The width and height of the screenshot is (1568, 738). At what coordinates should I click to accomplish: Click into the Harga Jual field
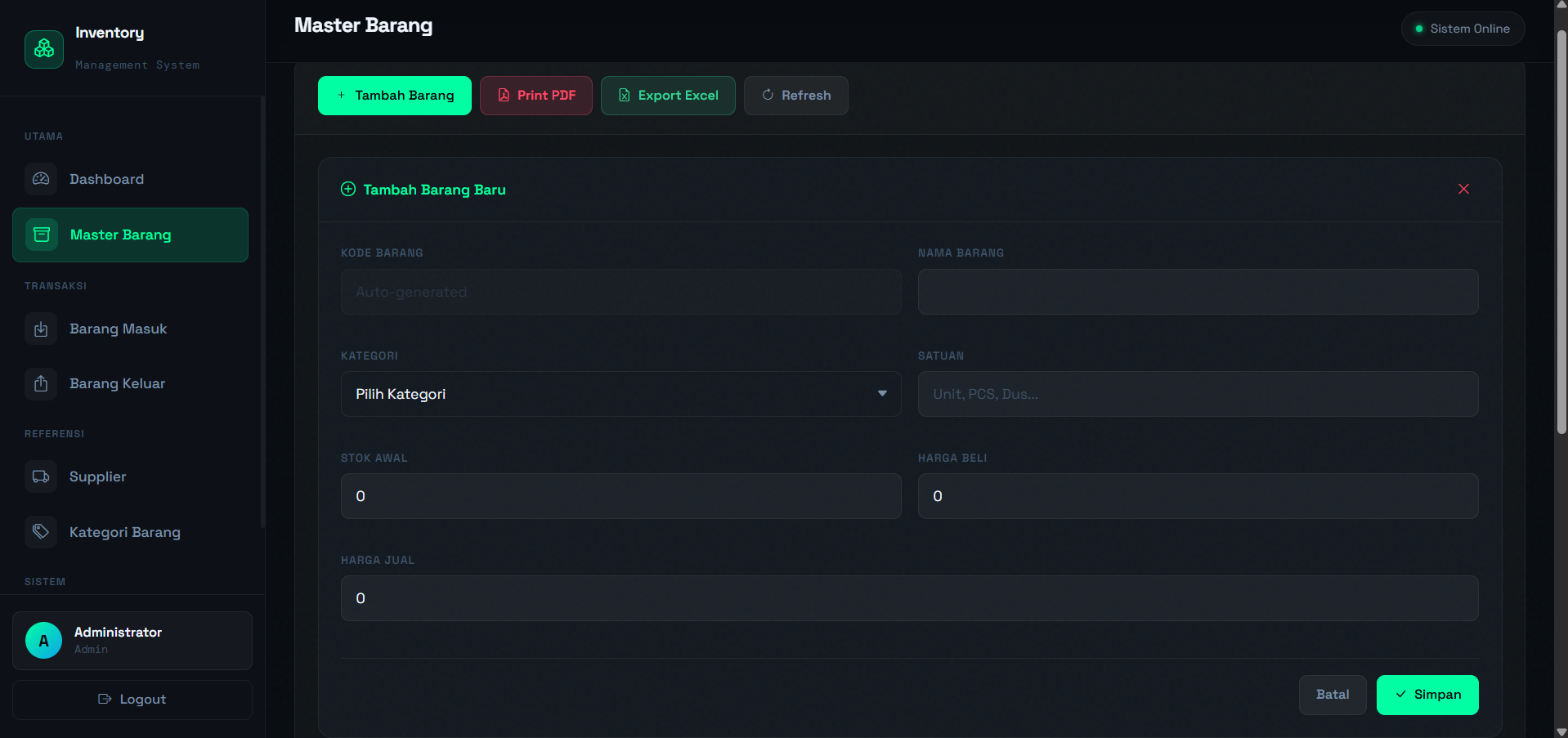910,598
